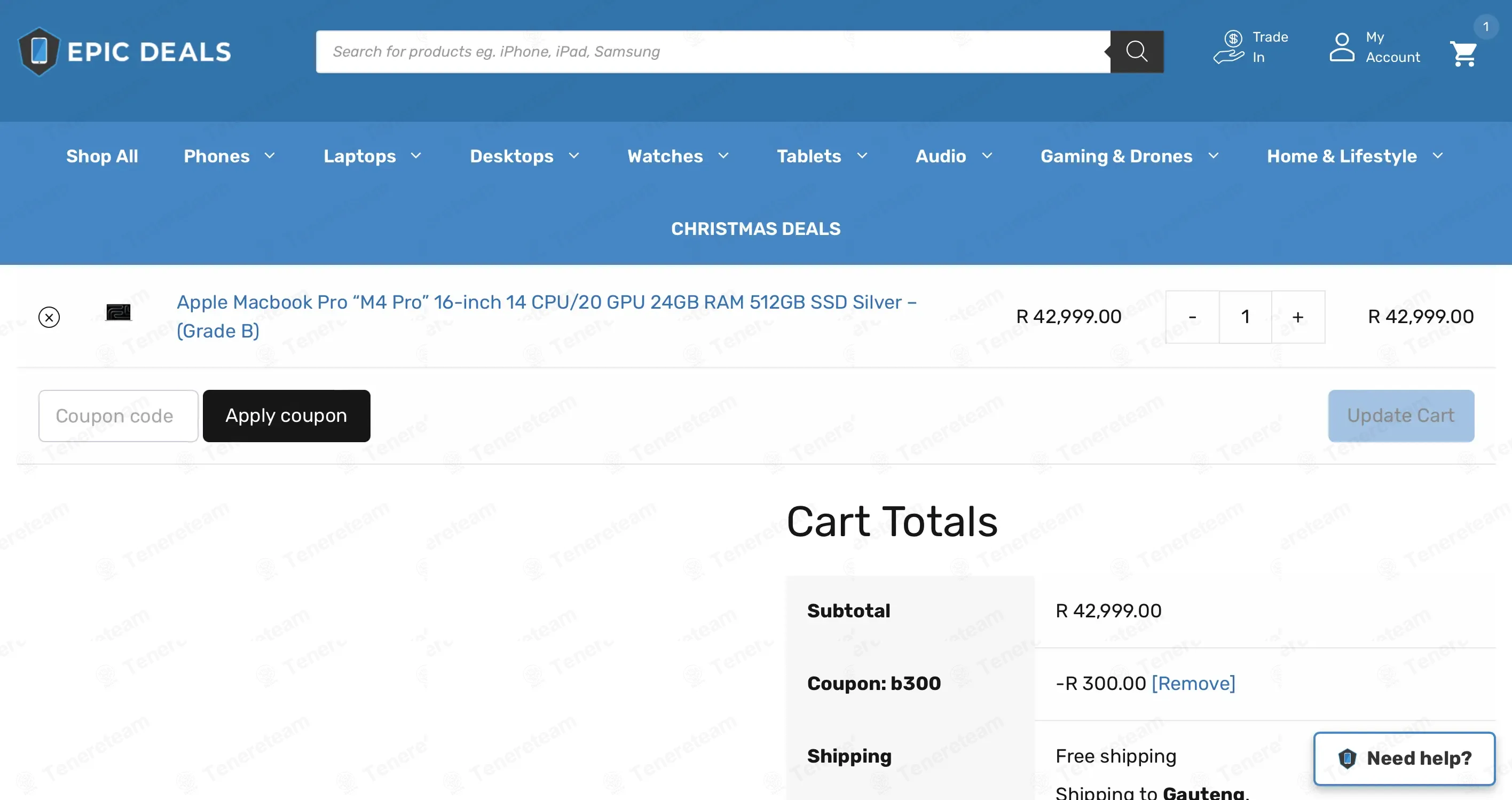Remove the b300 coupon via Remove link
Image resolution: width=1512 pixels, height=800 pixels.
[x=1193, y=683]
